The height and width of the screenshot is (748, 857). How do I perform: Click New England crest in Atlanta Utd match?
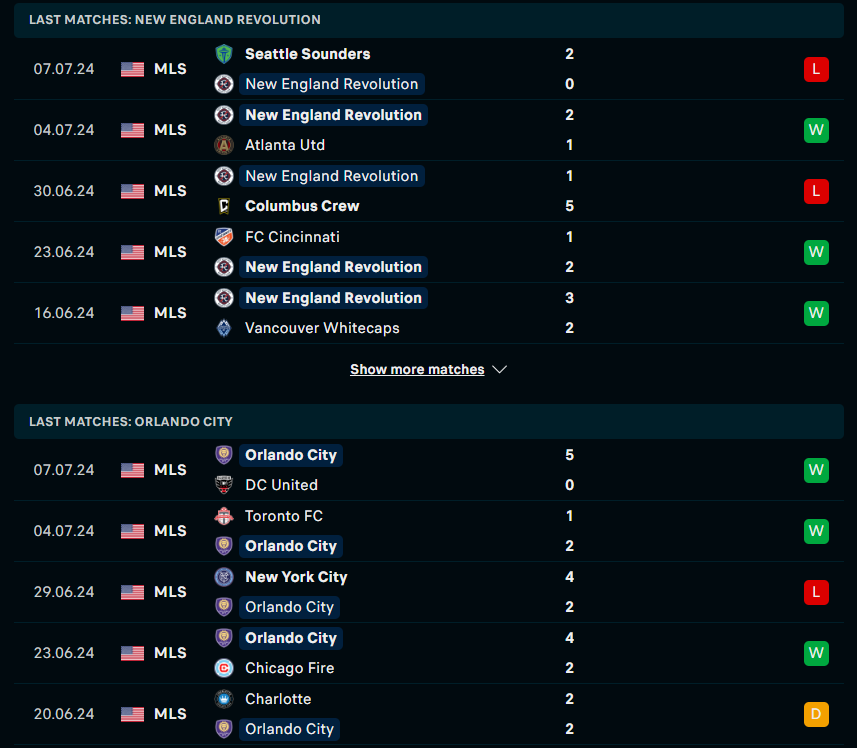coord(224,115)
